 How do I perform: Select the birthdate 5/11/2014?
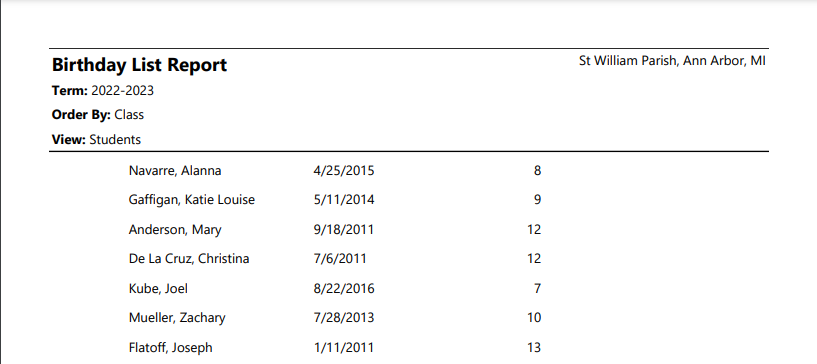344,200
